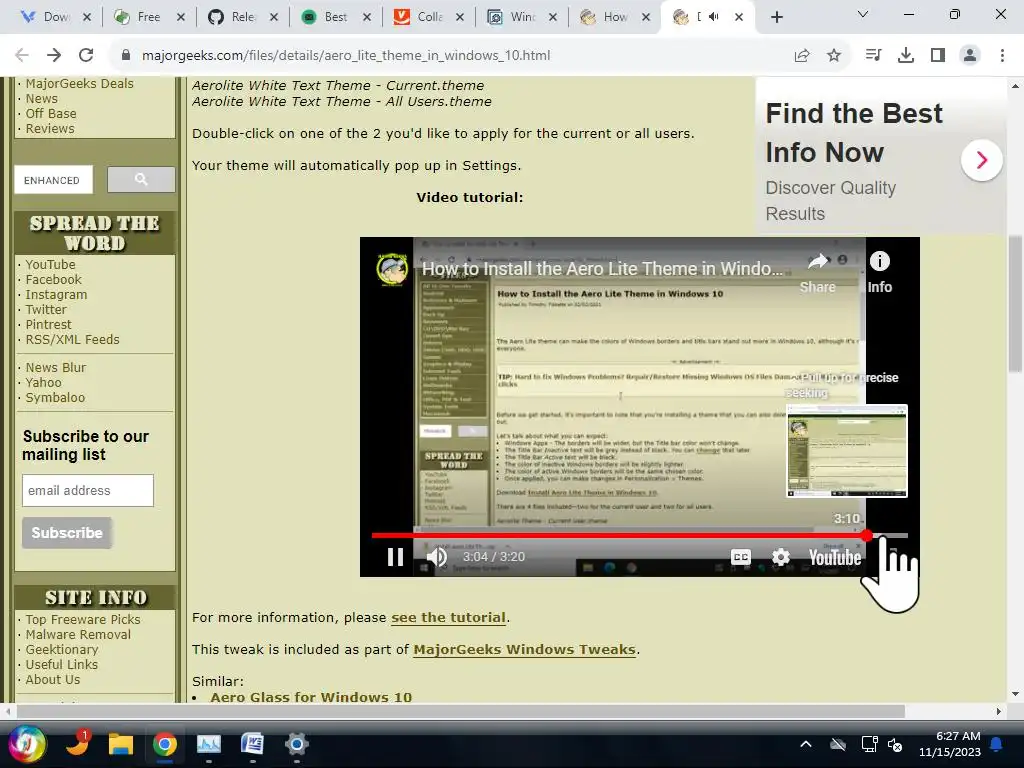Open Word from the taskbar
Screen dimensions: 1024x768
(252, 744)
